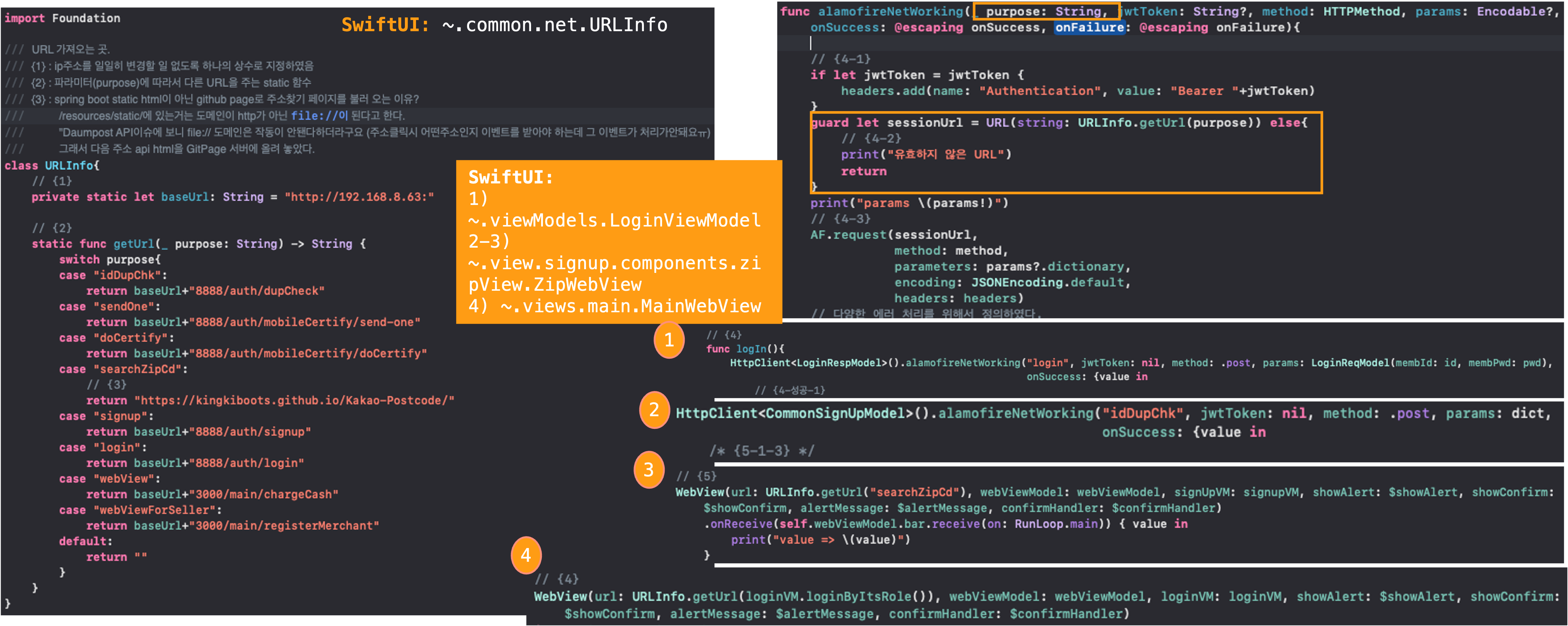This screenshot has height=626, width=1568.
Task: Click the case "sendOne" line
Action: (x=109, y=306)
